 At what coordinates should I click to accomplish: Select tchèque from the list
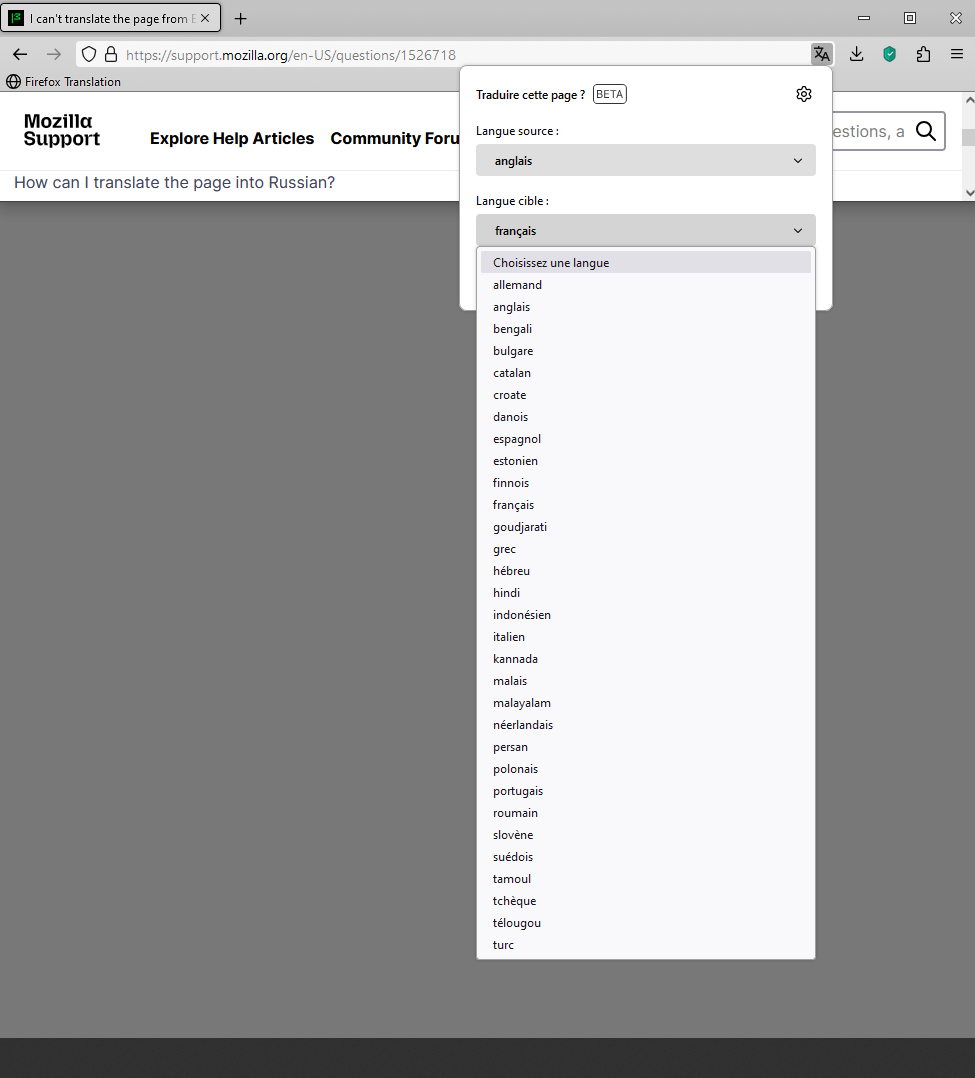[x=646, y=901]
